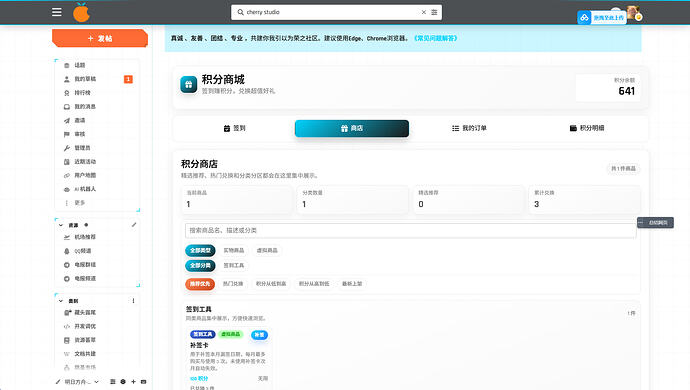The width and height of the screenshot is (690, 390).
Task: Click the pencil edit icon in 资源 section
Action: click(134, 225)
